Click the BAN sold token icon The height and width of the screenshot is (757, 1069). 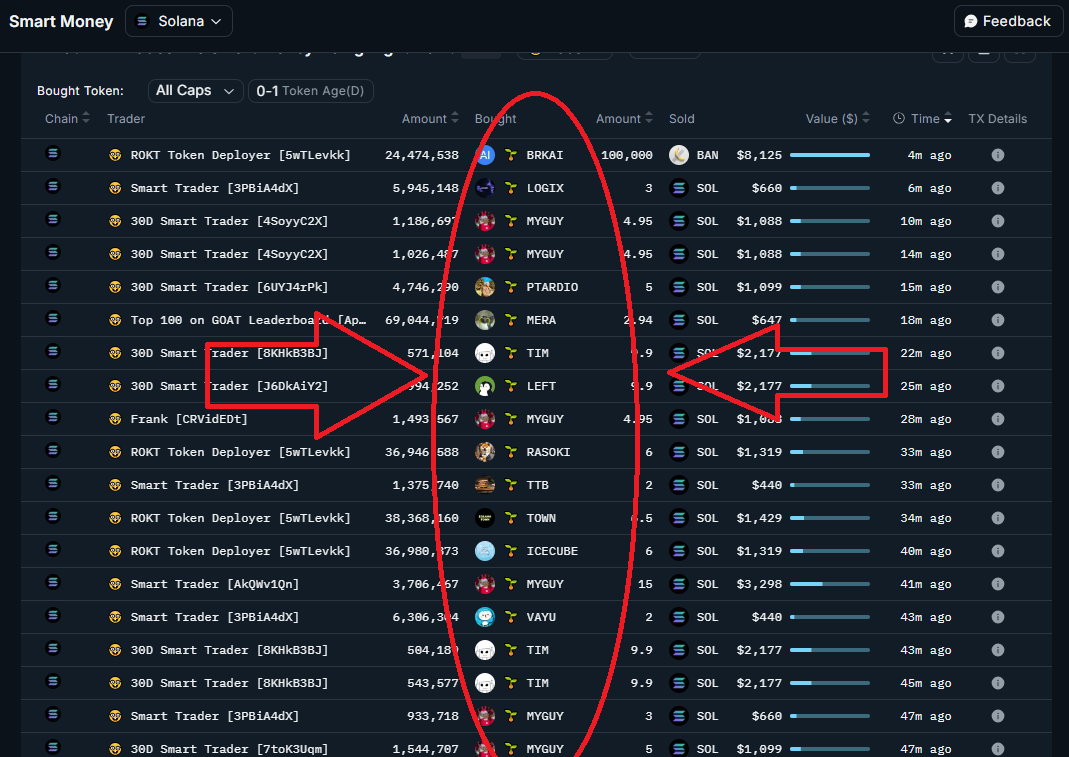[x=679, y=155]
